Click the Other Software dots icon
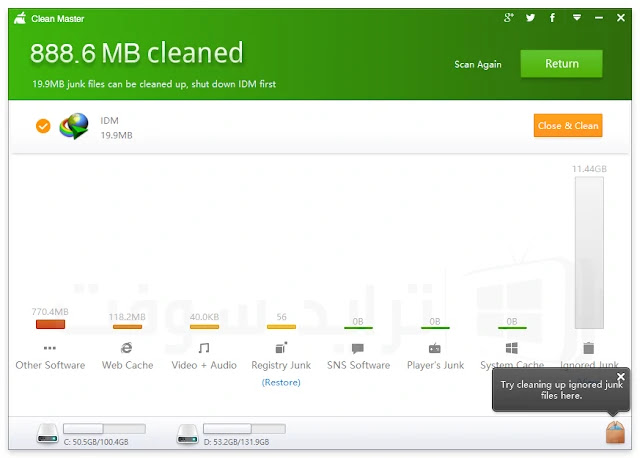Image resolution: width=640 pixels, height=458 pixels. click(50, 348)
